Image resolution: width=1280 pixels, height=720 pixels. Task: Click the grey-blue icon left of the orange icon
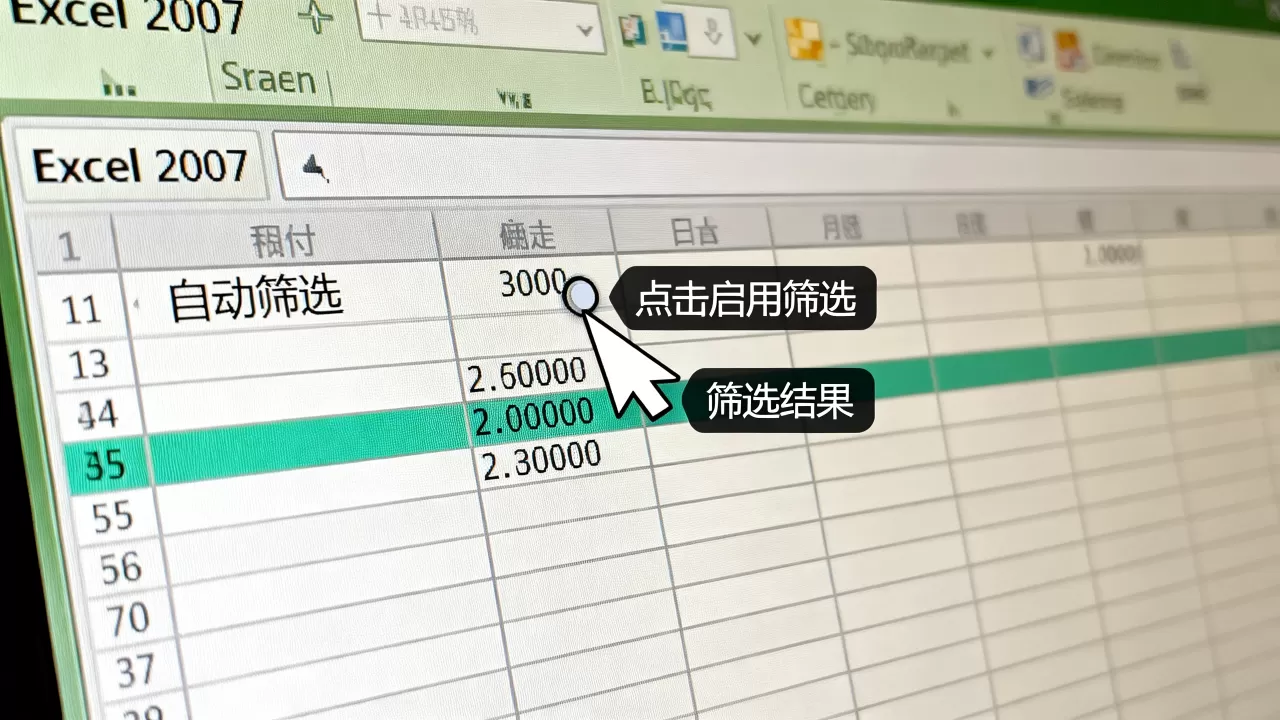tap(1030, 46)
